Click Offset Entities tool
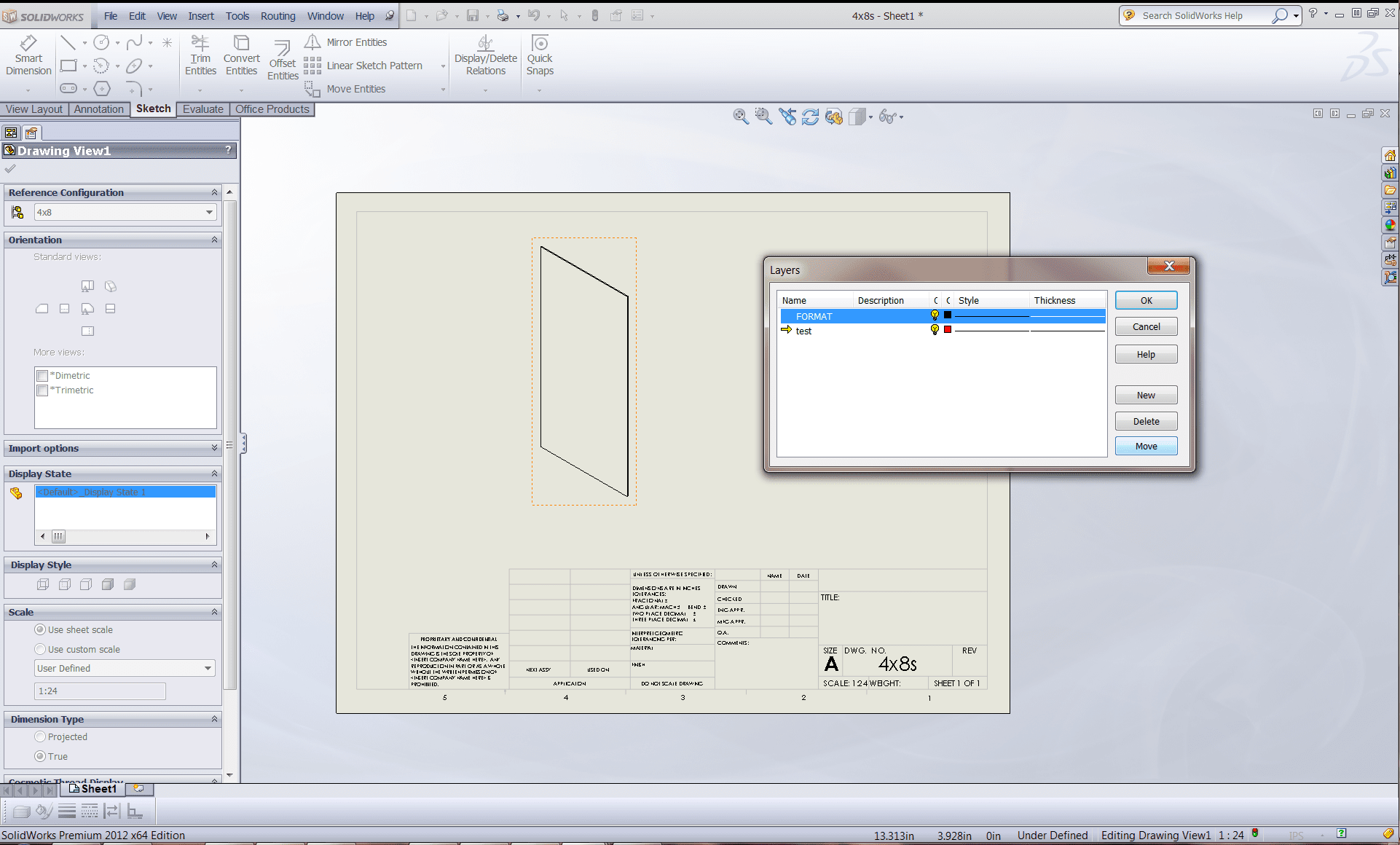The image size is (1400, 845). [x=283, y=60]
